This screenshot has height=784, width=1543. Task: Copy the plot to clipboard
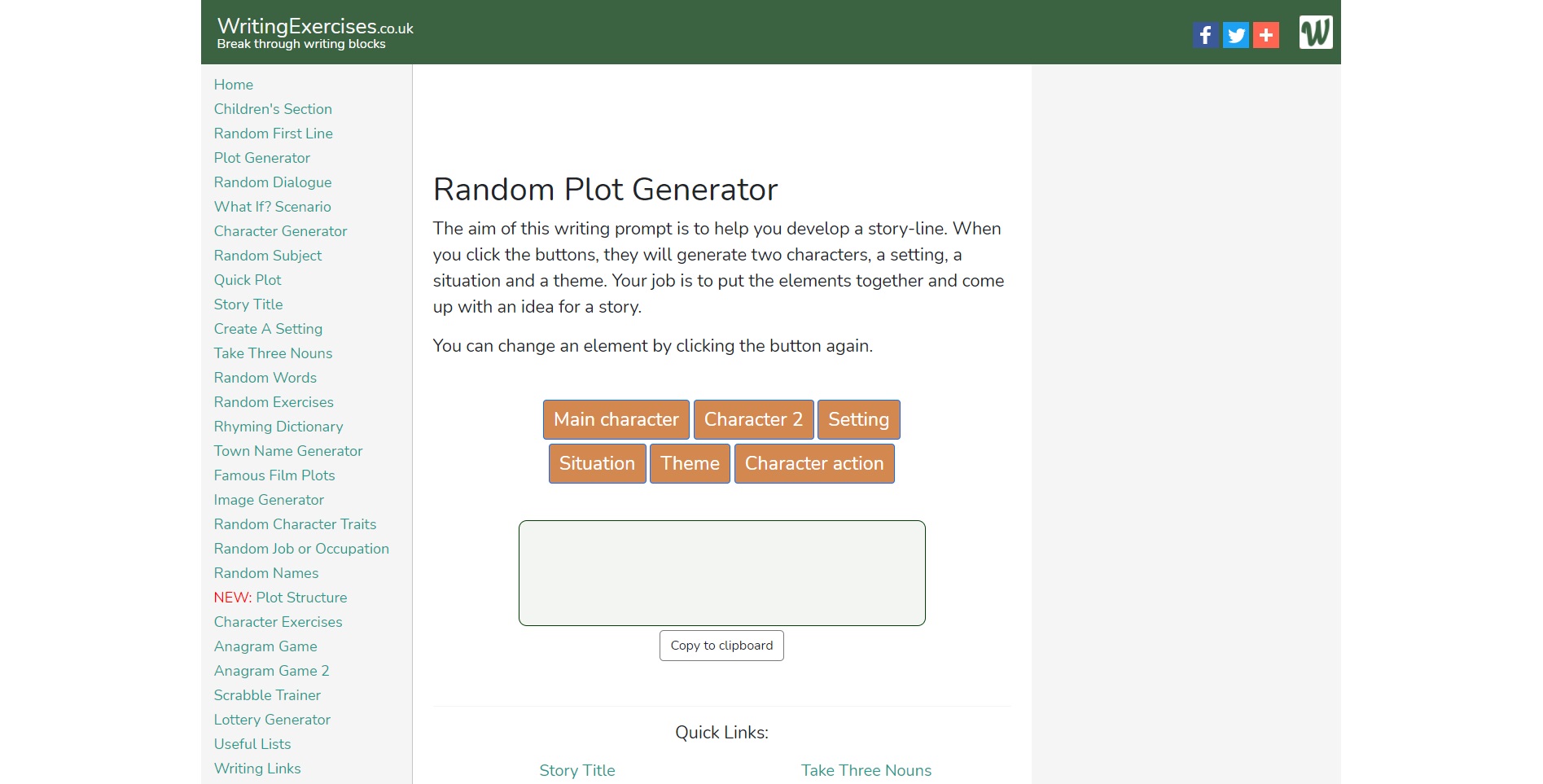coord(721,646)
